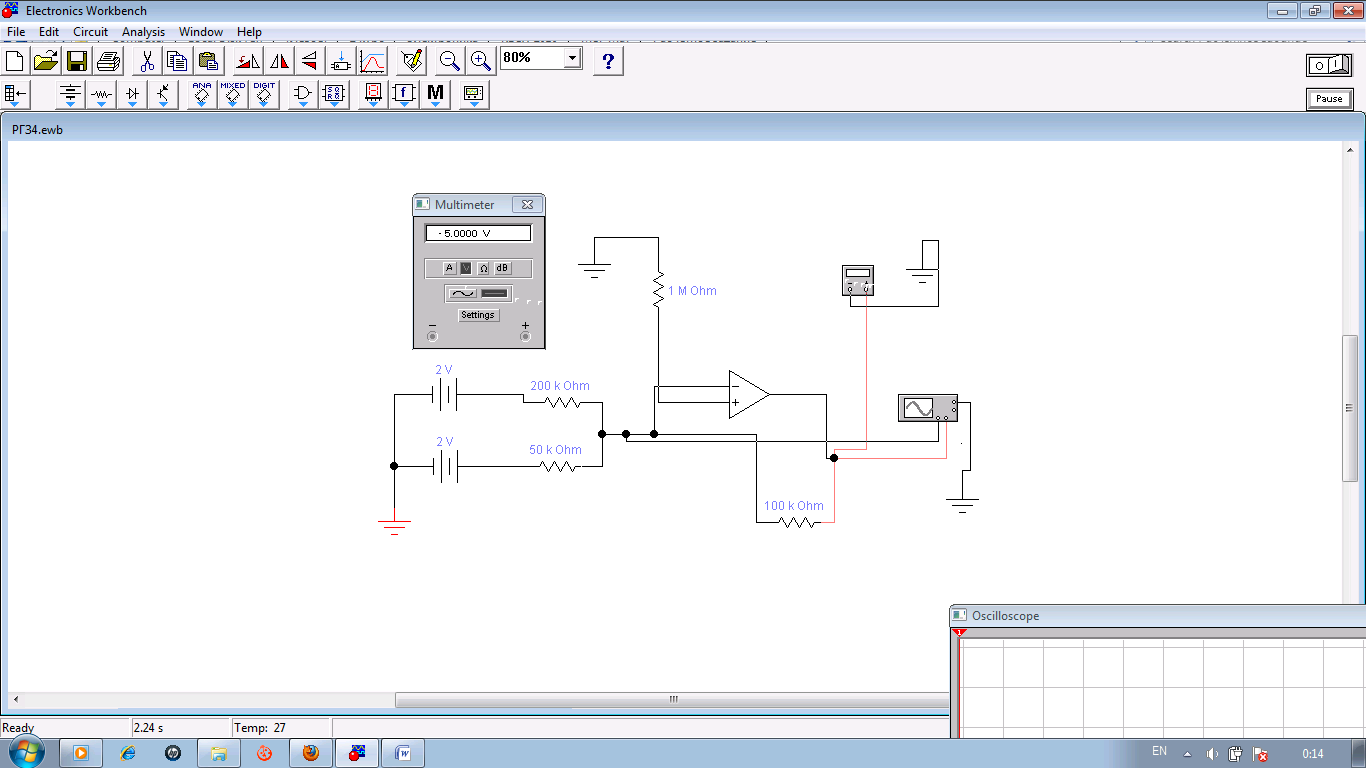The width and height of the screenshot is (1366, 768).
Task: Paste from clipboard icon
Action: [208, 61]
